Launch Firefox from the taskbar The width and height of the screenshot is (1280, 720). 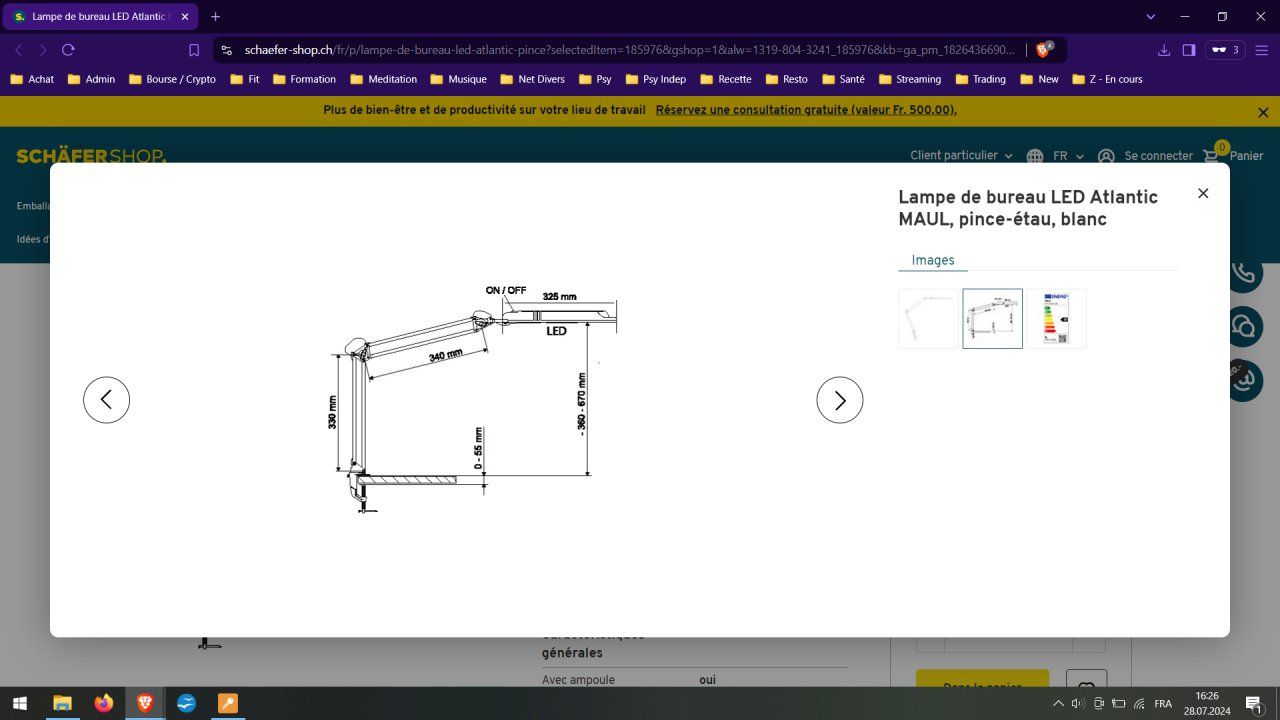(x=104, y=704)
